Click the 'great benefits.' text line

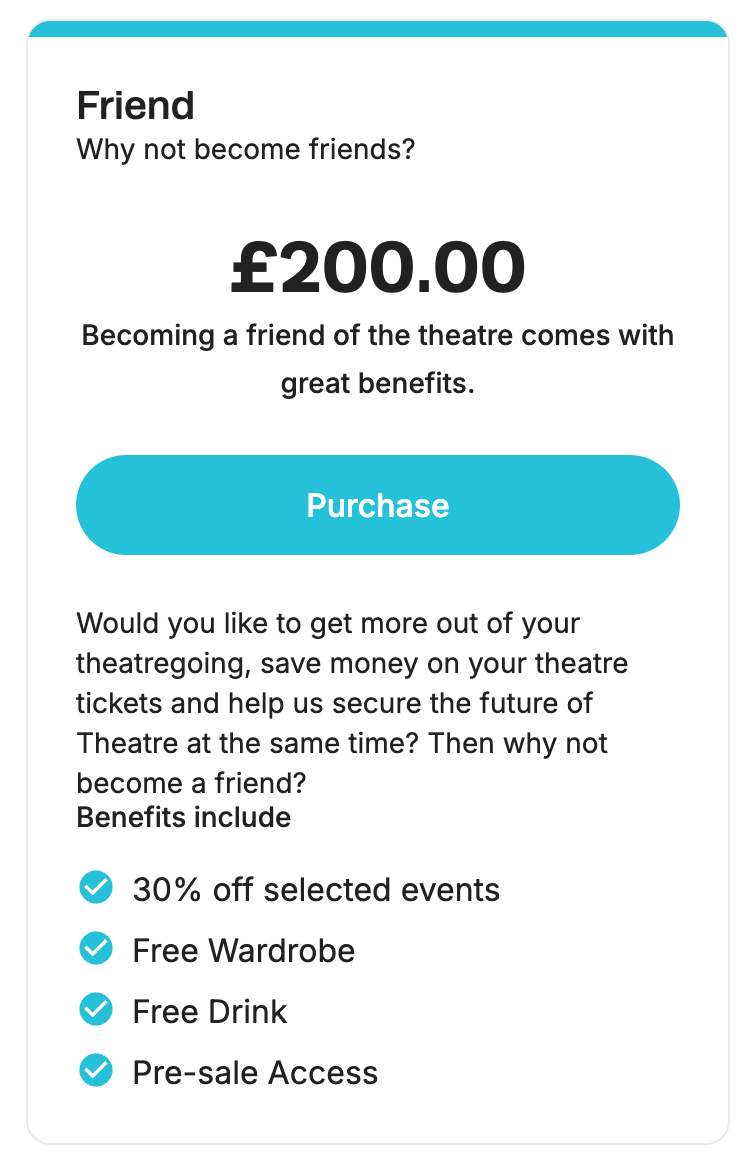pyautogui.click(x=377, y=383)
